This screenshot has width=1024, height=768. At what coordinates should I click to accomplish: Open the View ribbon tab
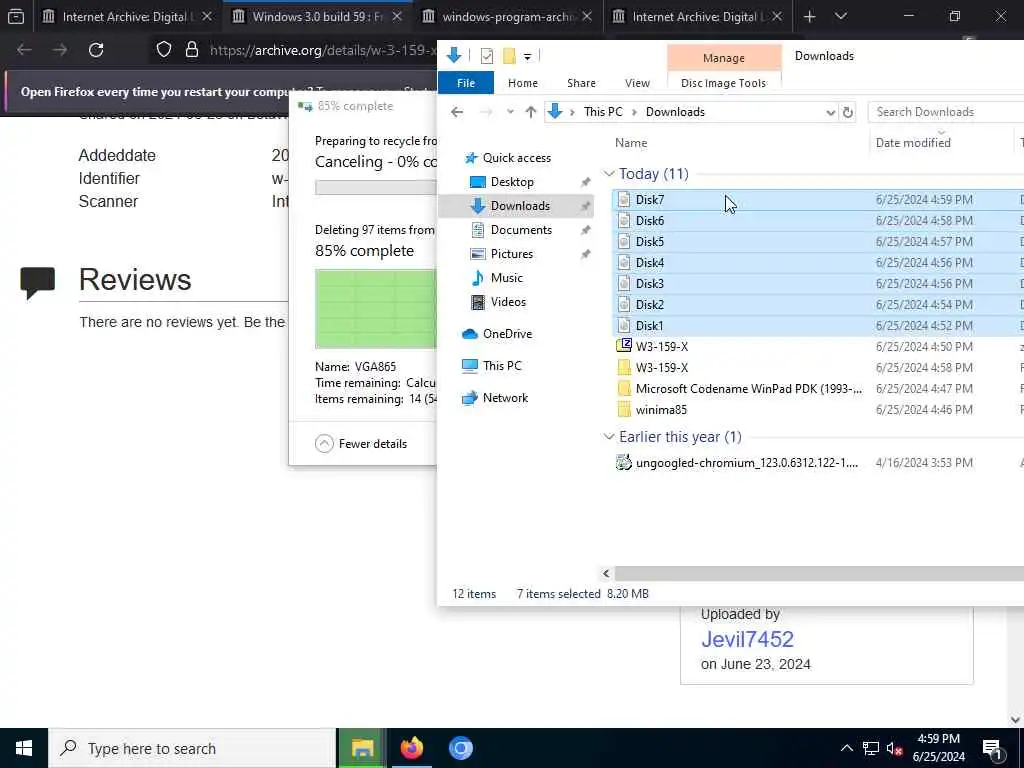pos(637,83)
